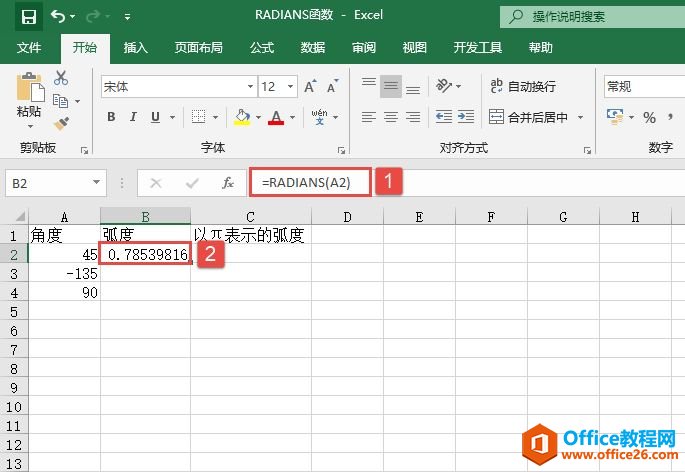Open the 宋体 font name dropdown
Viewport: 685px width, 472px height.
pyautogui.click(x=250, y=87)
